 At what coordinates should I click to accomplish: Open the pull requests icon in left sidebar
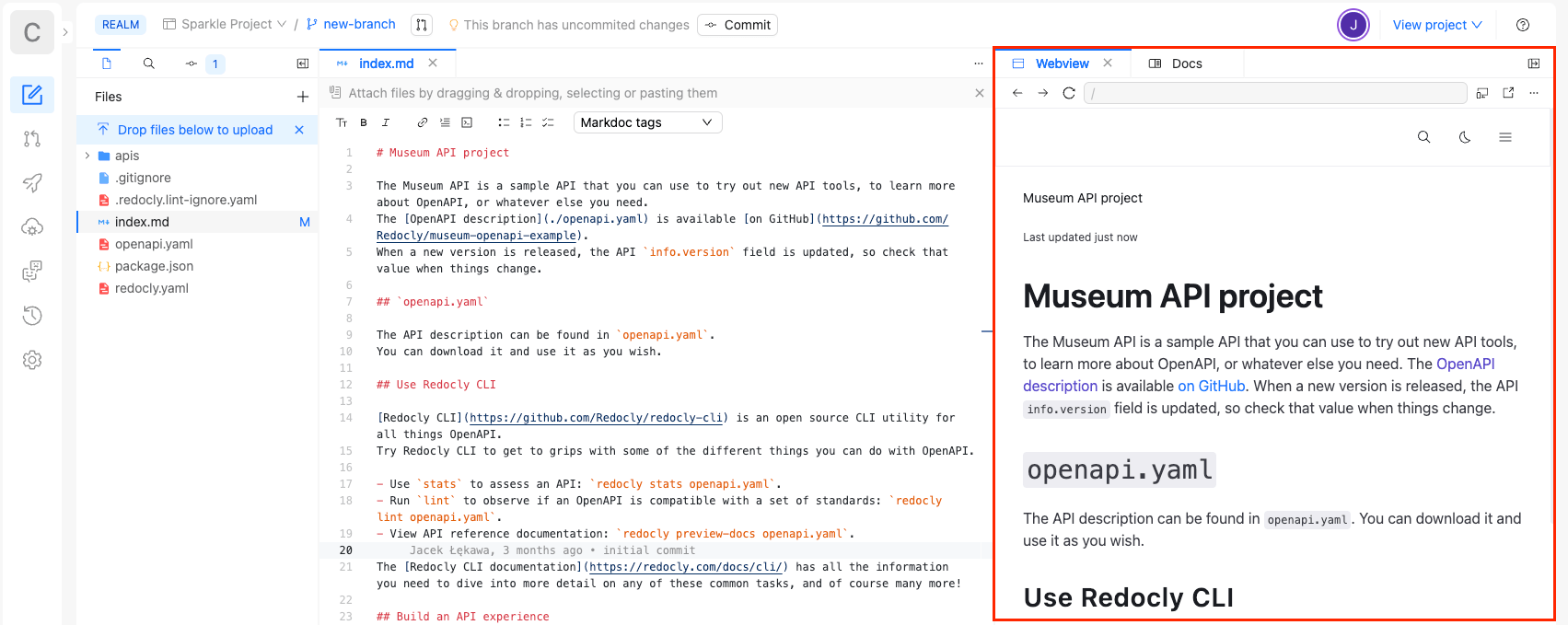(x=32, y=139)
